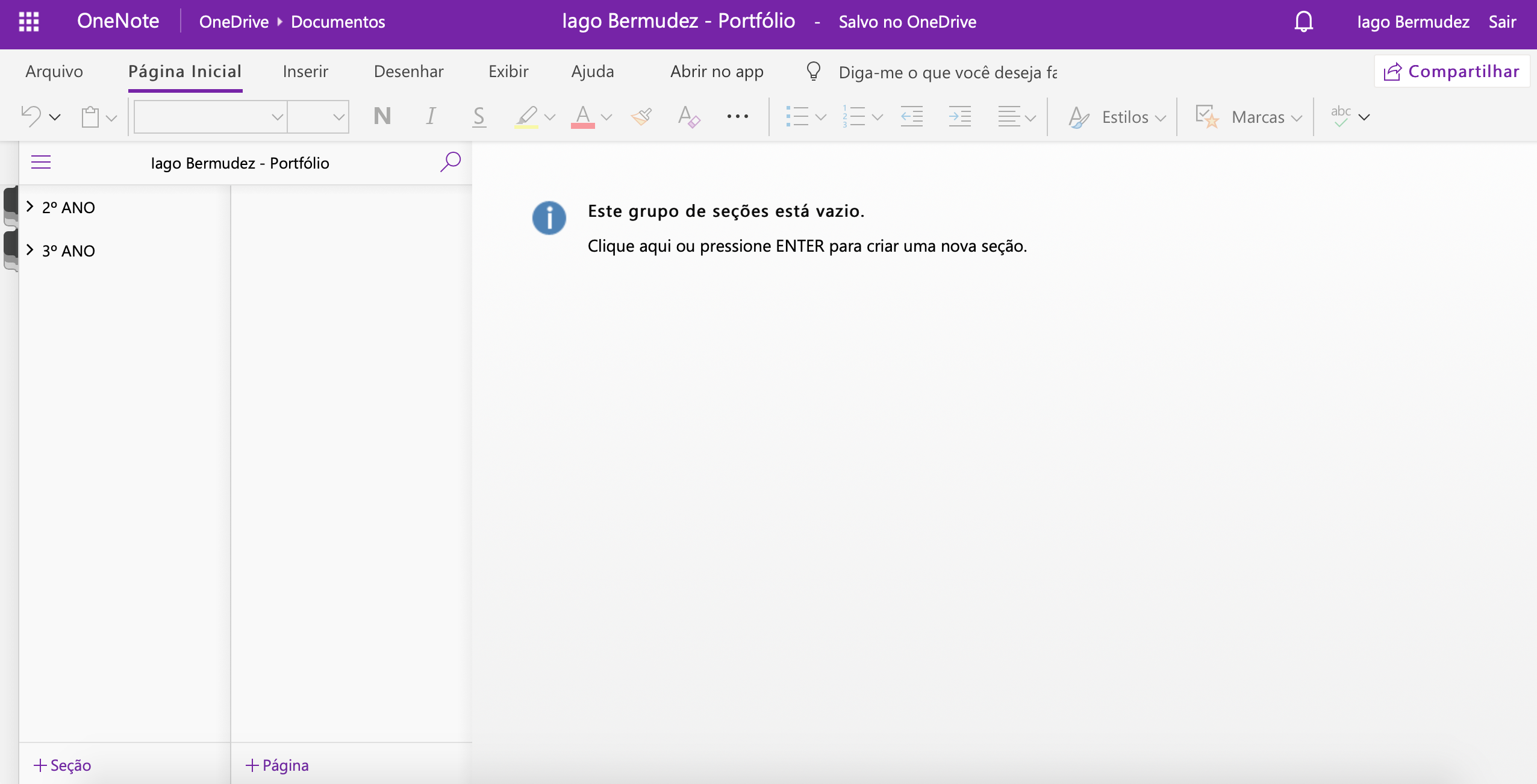Image resolution: width=1537 pixels, height=784 pixels.
Task: Toggle bulleted list
Action: pyautogui.click(x=797, y=116)
